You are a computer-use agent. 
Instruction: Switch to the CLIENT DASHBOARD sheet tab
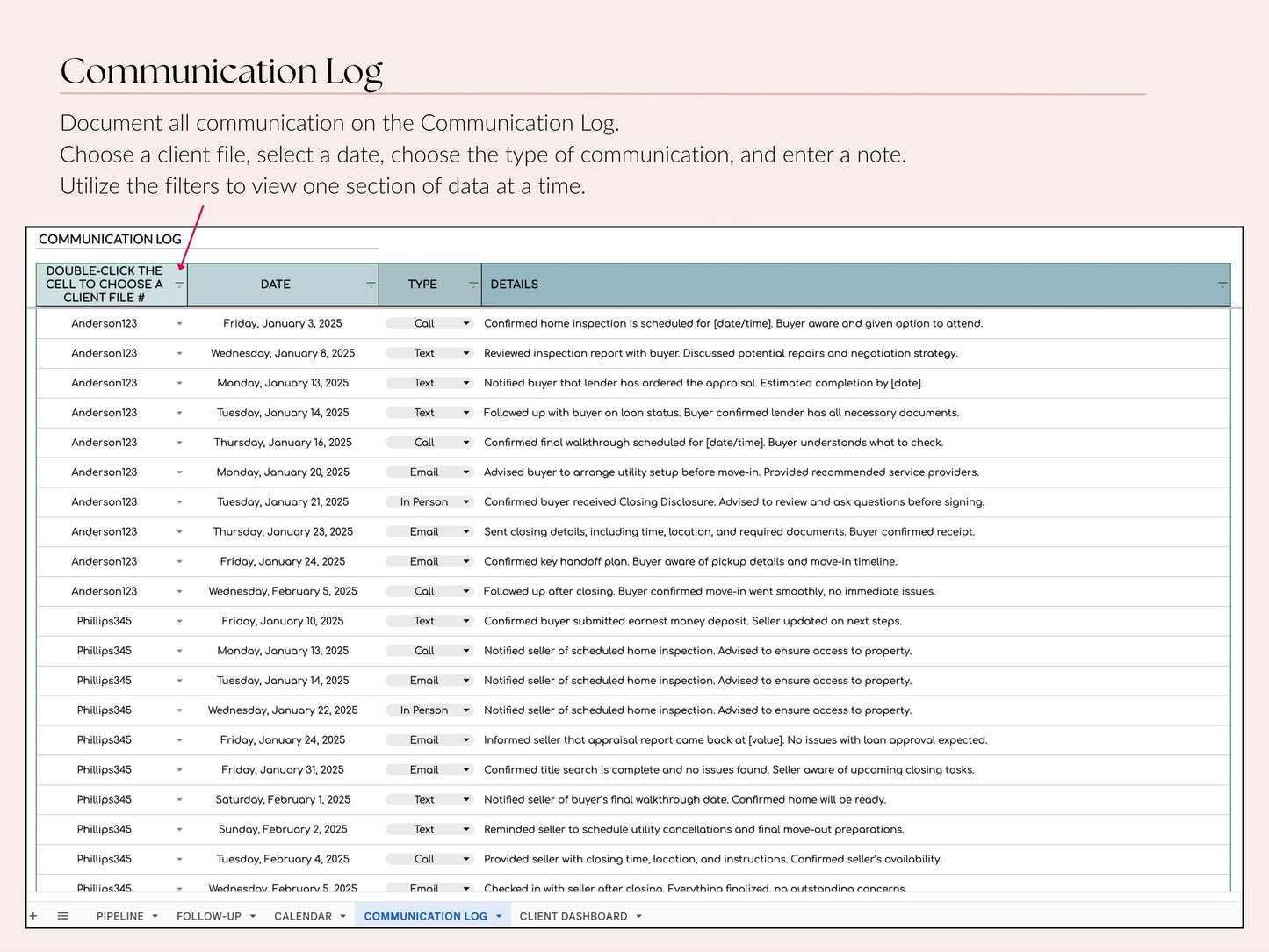573,916
